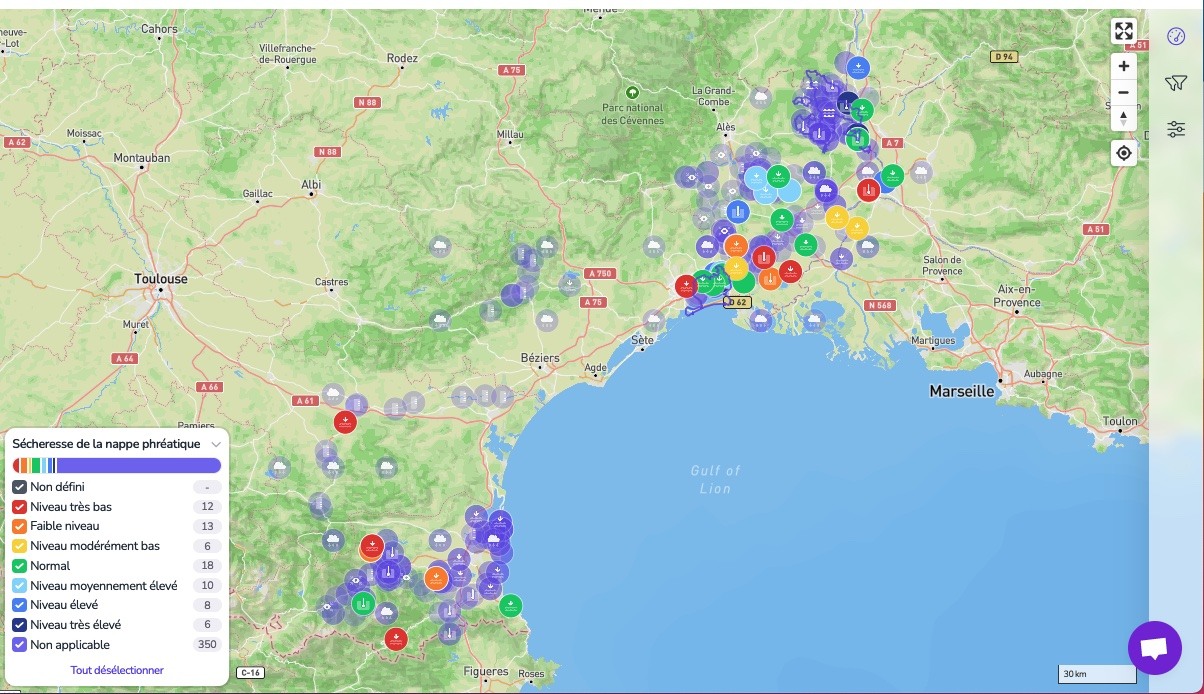This screenshot has width=1204, height=694.
Task: Click the Marseille label on the map
Action: 962,391
